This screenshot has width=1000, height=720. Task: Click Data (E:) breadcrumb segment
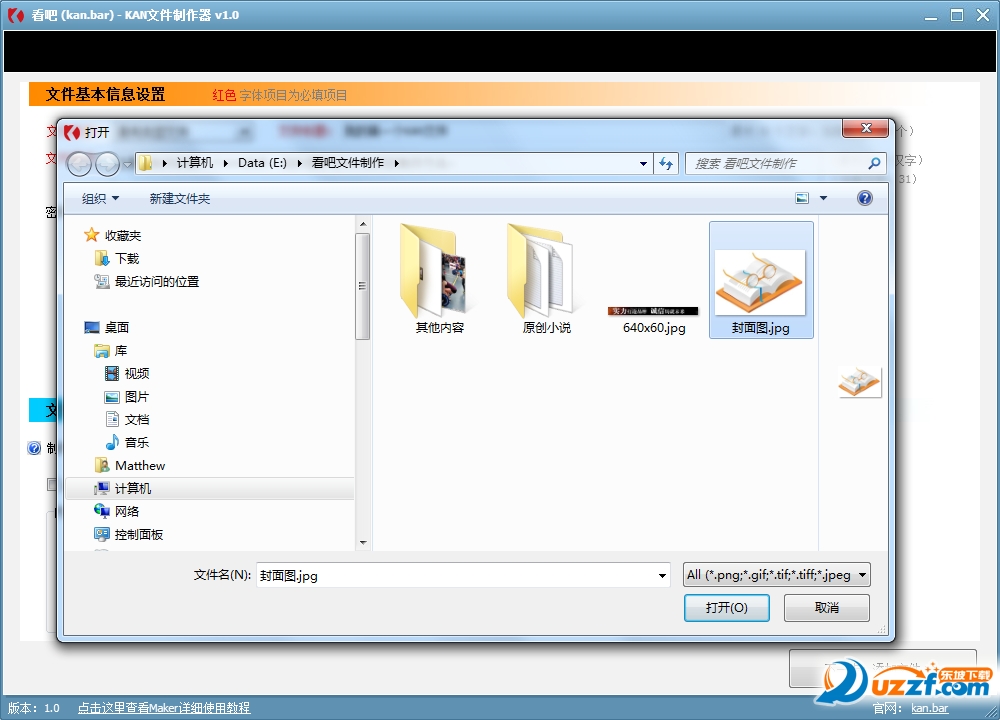262,163
